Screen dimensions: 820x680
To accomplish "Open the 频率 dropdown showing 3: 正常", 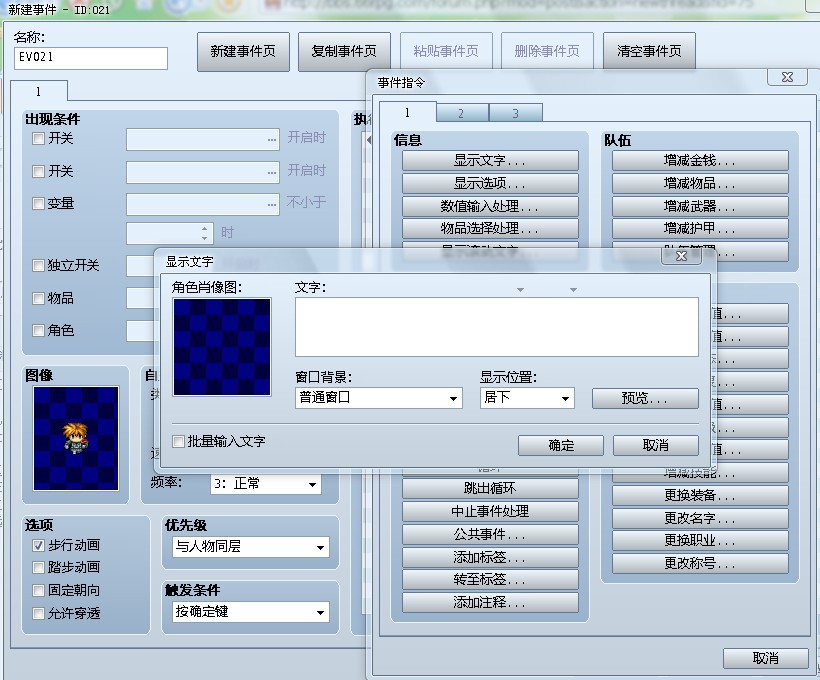I will coord(266,484).
